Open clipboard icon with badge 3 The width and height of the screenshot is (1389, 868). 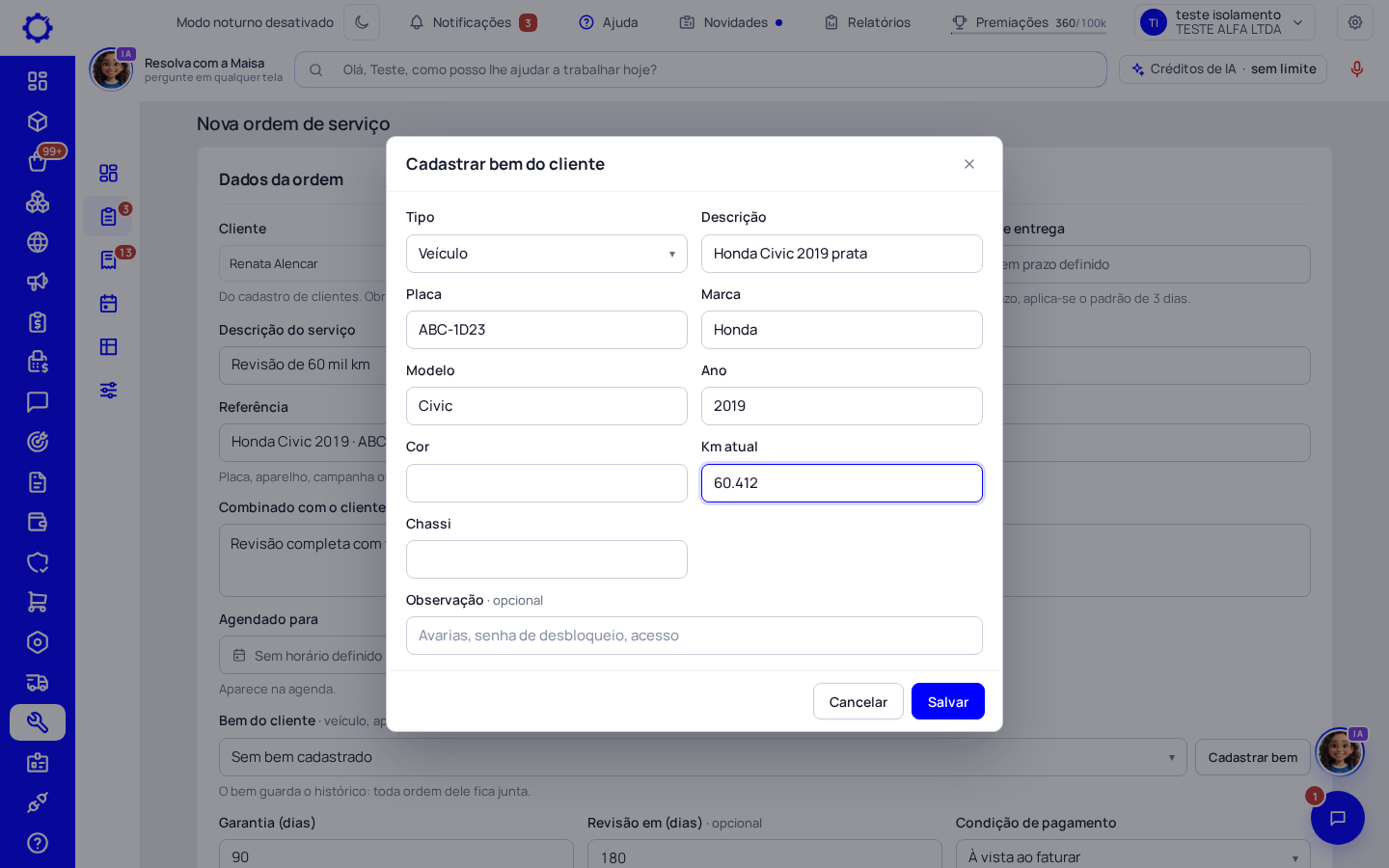pos(108,216)
